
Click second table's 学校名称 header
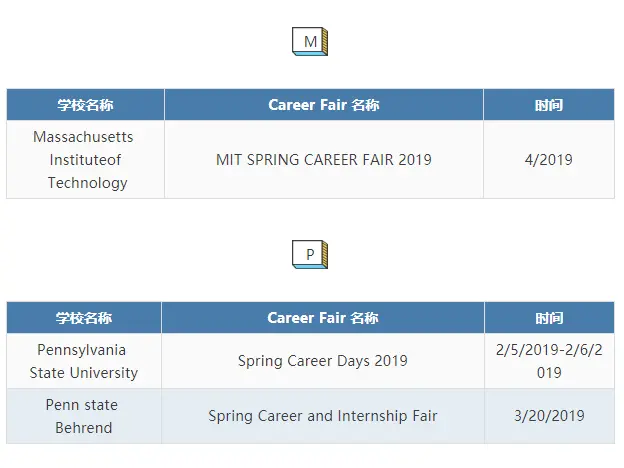click(x=84, y=318)
